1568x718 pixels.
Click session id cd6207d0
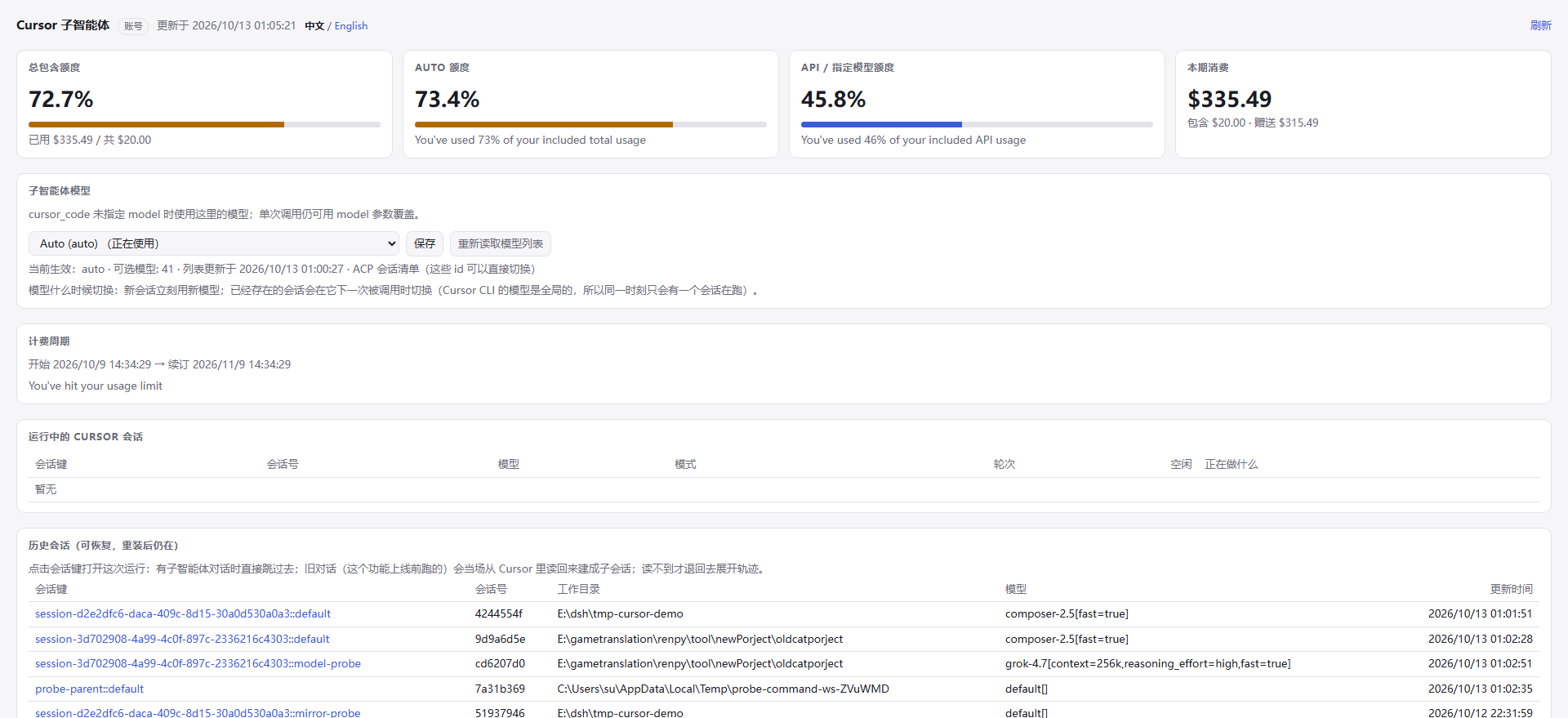pyautogui.click(x=501, y=663)
